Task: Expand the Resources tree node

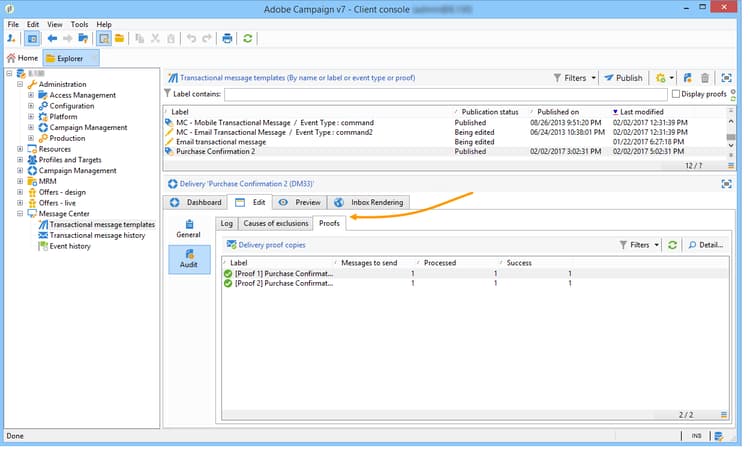Action: tap(20, 149)
